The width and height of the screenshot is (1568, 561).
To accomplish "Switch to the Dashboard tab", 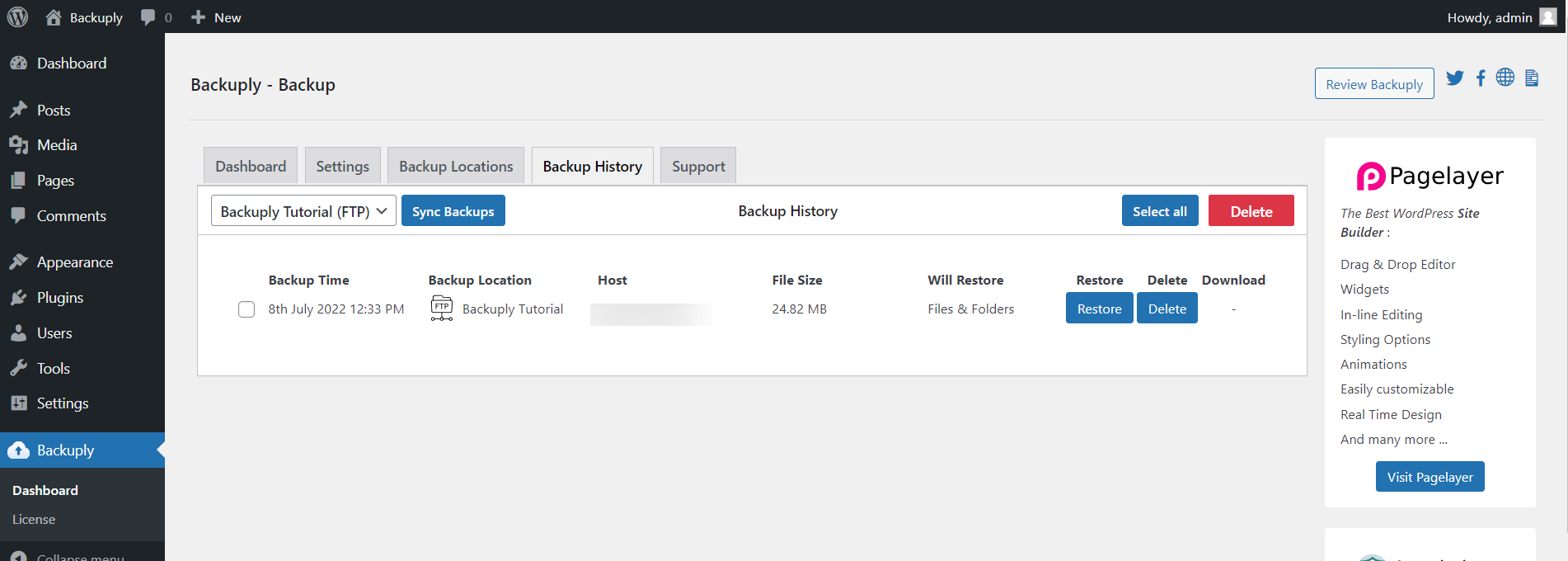I will point(251,166).
